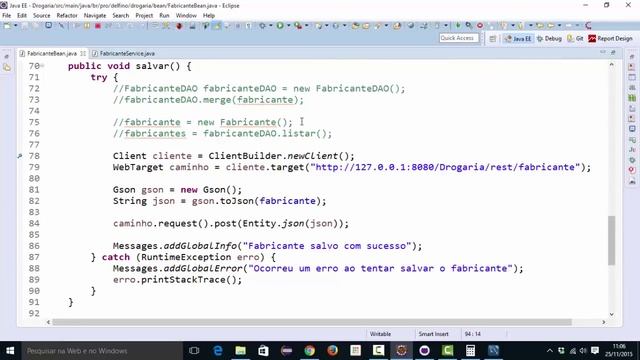Click the Windows Start button

(10, 351)
